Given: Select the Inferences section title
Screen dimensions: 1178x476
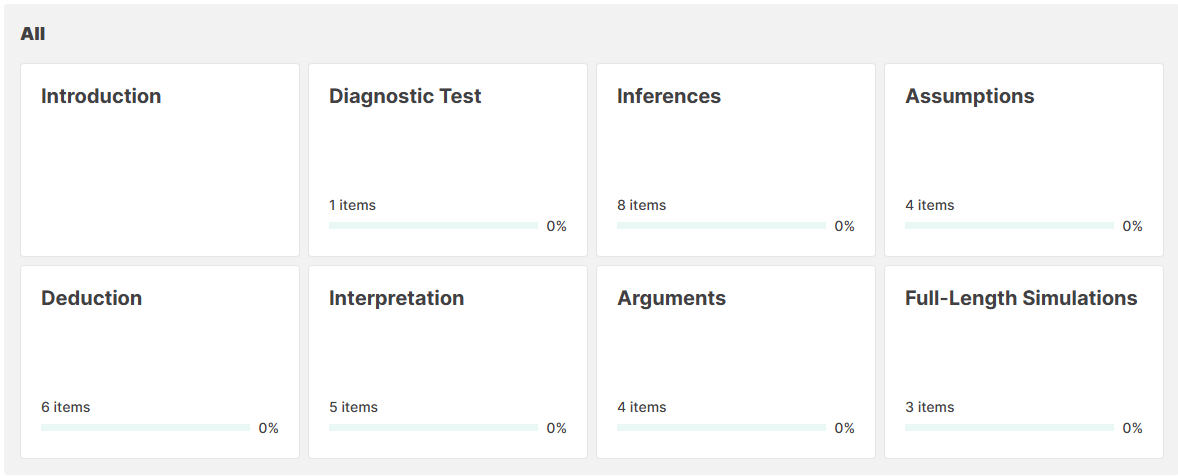Looking at the screenshot, I should pos(669,97).
